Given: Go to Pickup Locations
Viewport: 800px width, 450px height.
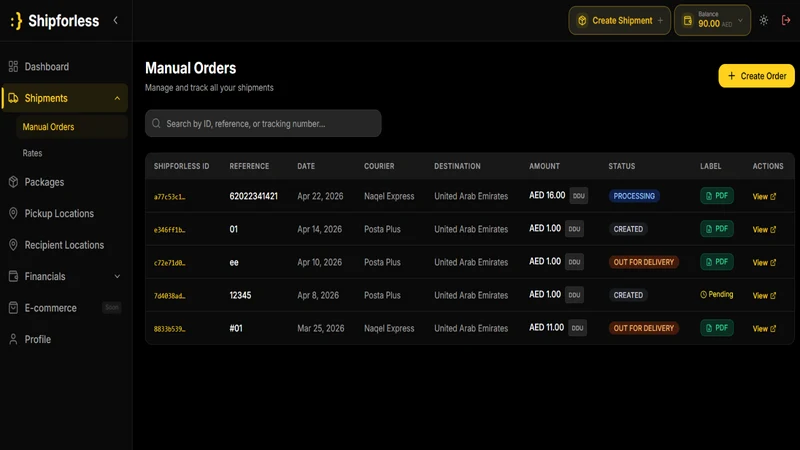Looking at the screenshot, I should pos(65,214).
